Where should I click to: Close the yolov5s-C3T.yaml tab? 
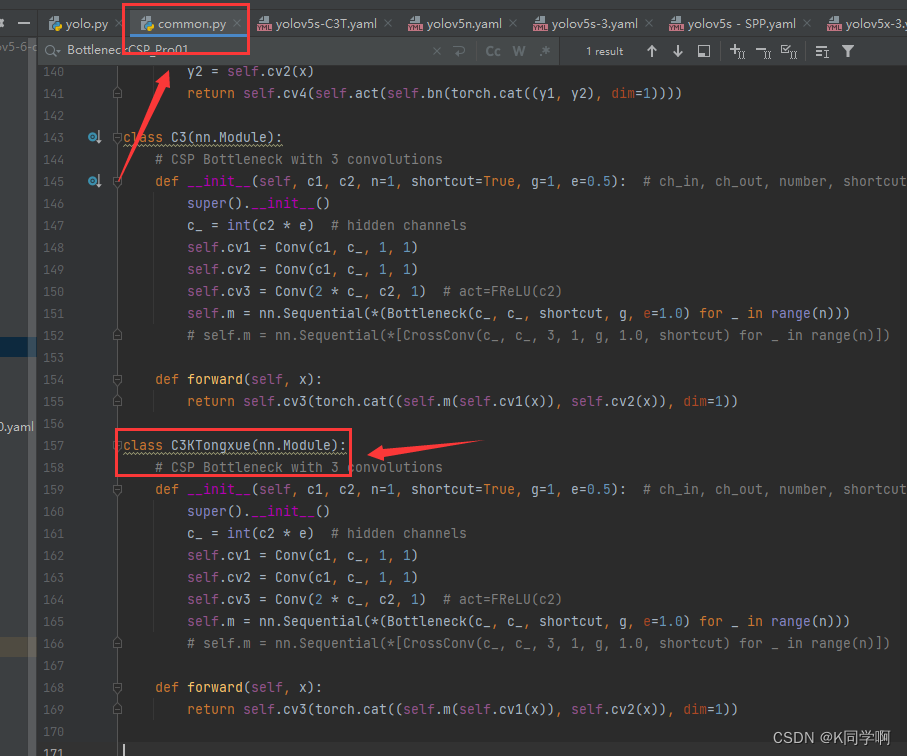pos(388,23)
